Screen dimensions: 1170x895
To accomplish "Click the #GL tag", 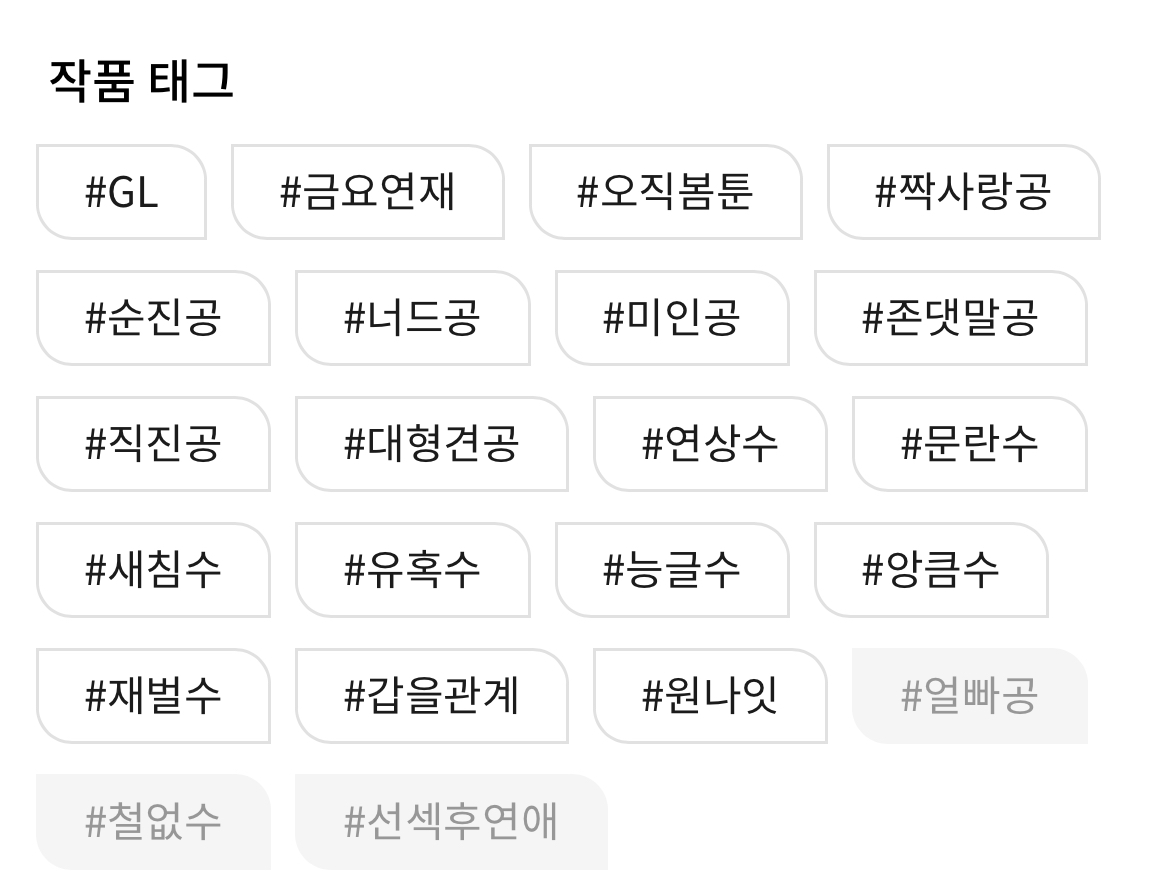I will [121, 192].
